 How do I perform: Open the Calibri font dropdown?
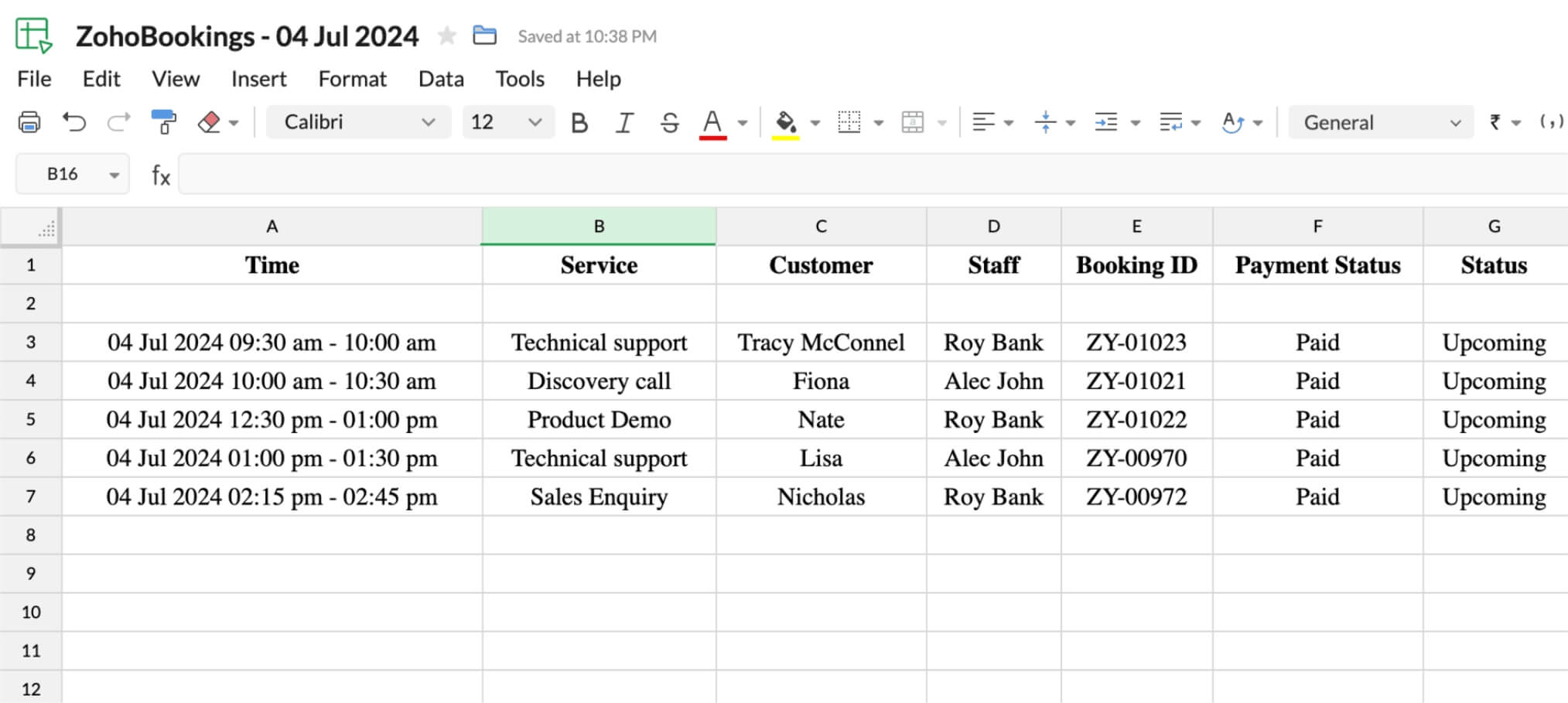pos(358,122)
